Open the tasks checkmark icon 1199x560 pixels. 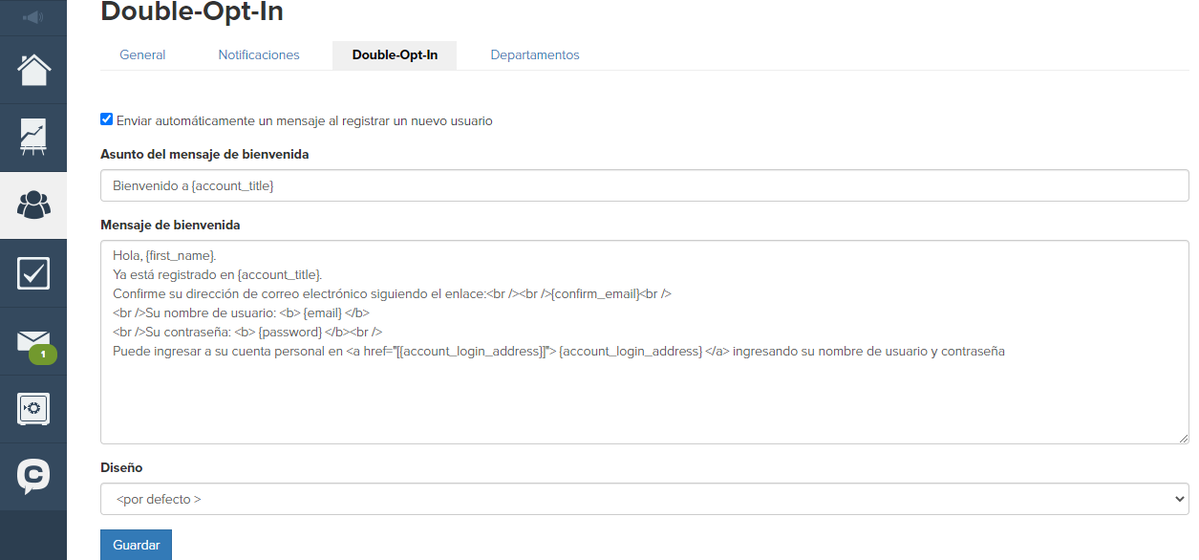click(x=34, y=273)
